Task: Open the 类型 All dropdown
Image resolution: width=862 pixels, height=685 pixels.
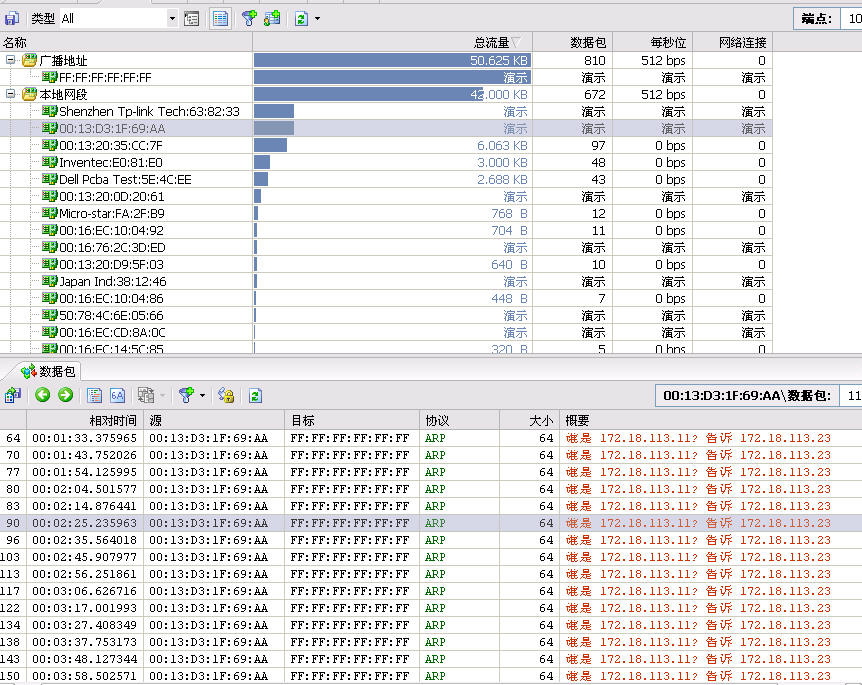Action: [x=171, y=18]
